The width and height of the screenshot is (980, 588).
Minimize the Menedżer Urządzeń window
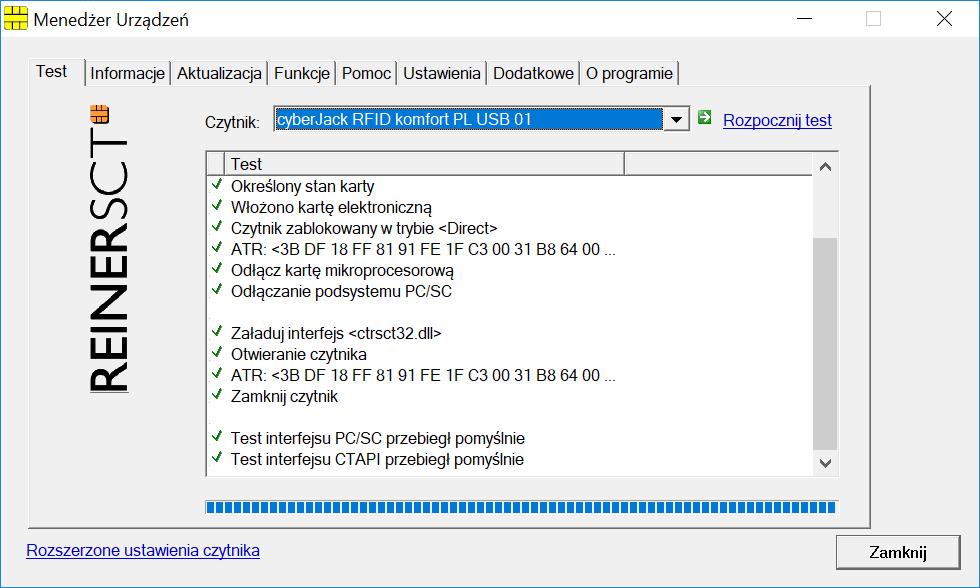tap(804, 19)
